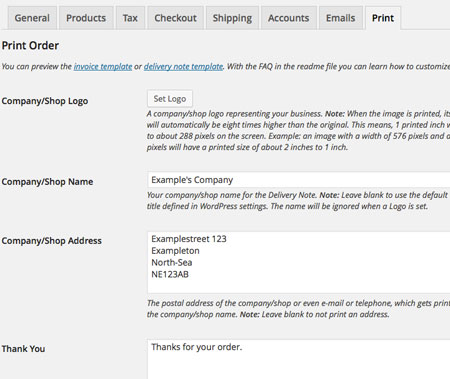Click the Company/Shop Name label
Viewport: 450px width, 379px height.
[x=47, y=182]
